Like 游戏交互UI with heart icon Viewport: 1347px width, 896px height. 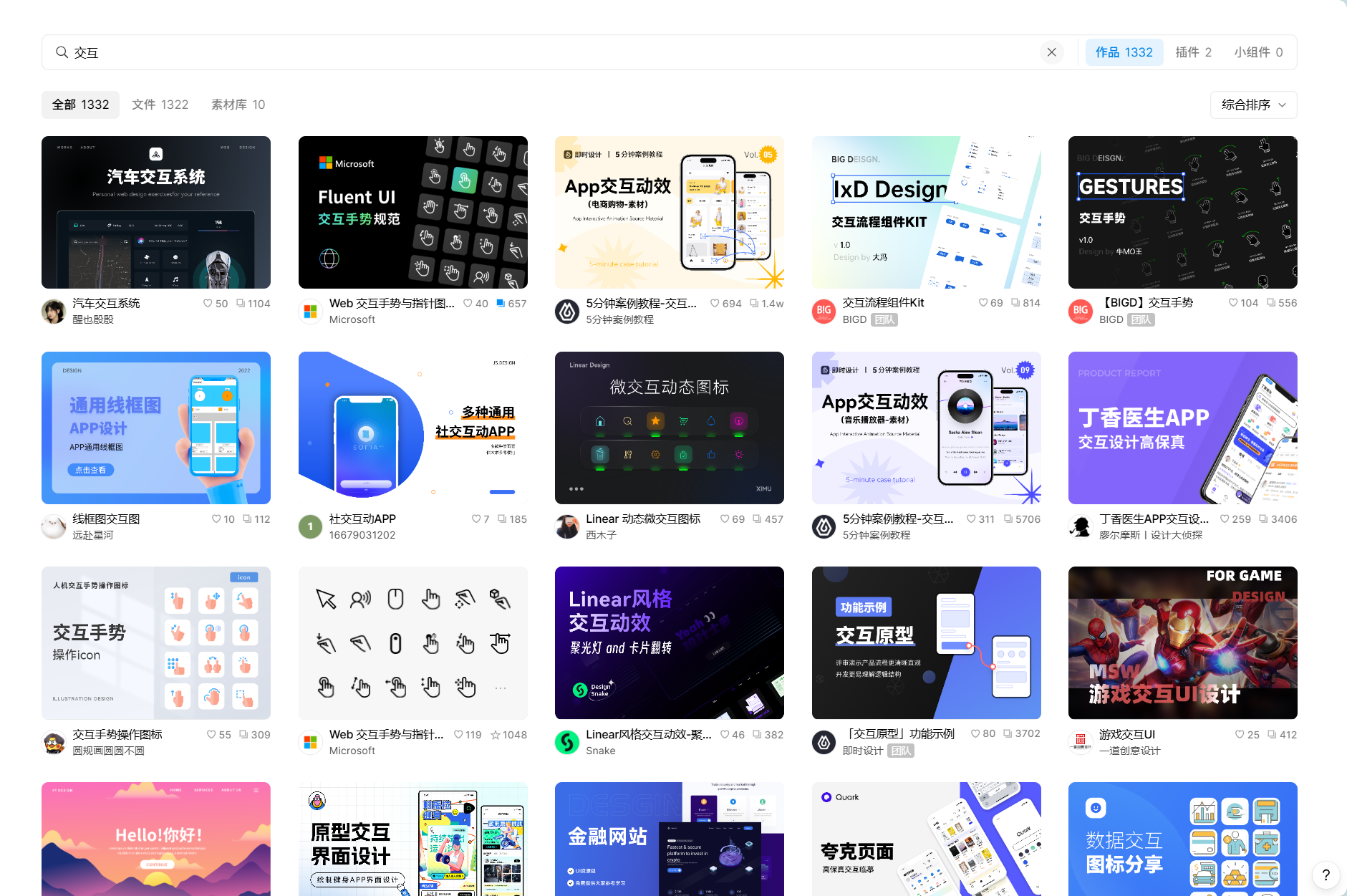pyautogui.click(x=1240, y=735)
